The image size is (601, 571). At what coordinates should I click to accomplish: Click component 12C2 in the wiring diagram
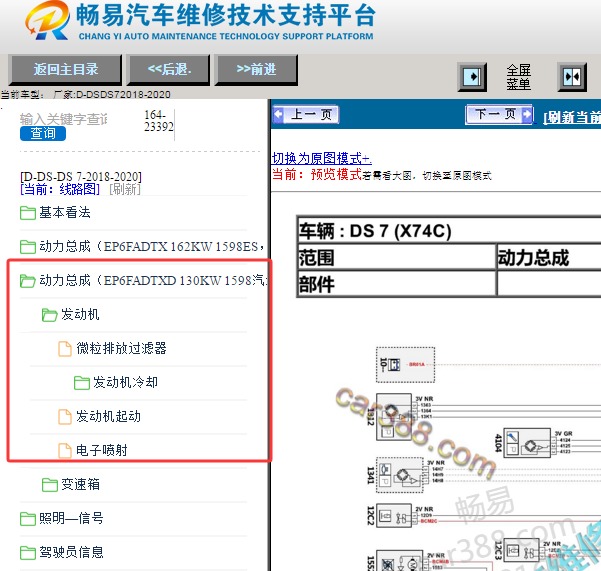tap(394, 516)
